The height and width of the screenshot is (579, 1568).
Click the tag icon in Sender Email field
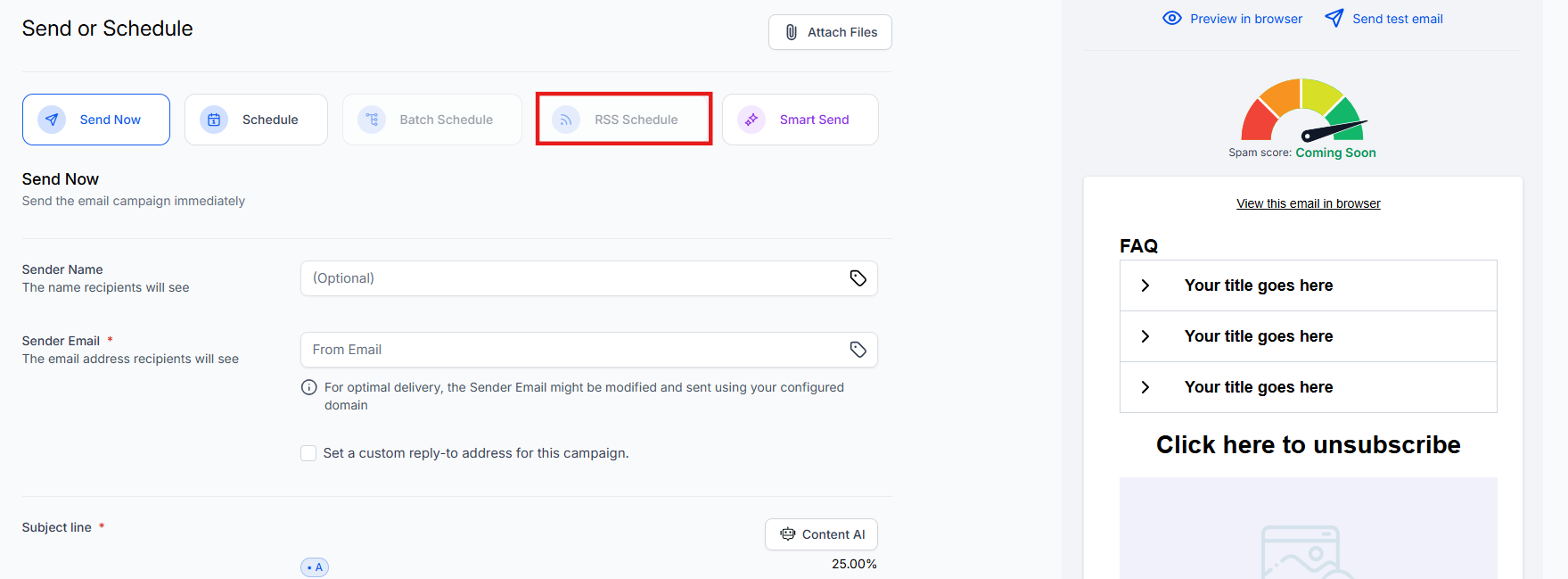click(858, 350)
